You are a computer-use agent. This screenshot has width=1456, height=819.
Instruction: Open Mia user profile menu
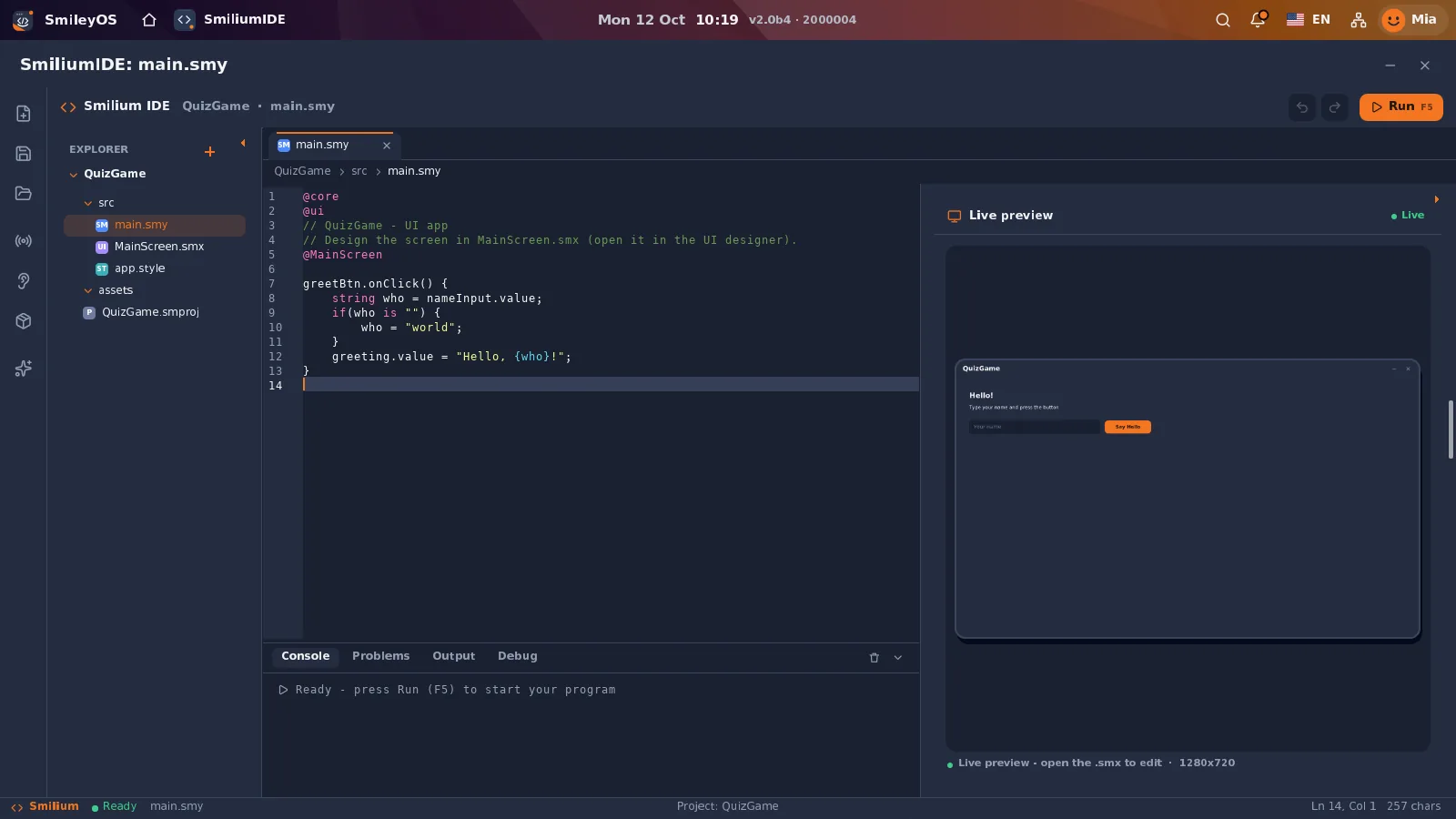(1412, 20)
